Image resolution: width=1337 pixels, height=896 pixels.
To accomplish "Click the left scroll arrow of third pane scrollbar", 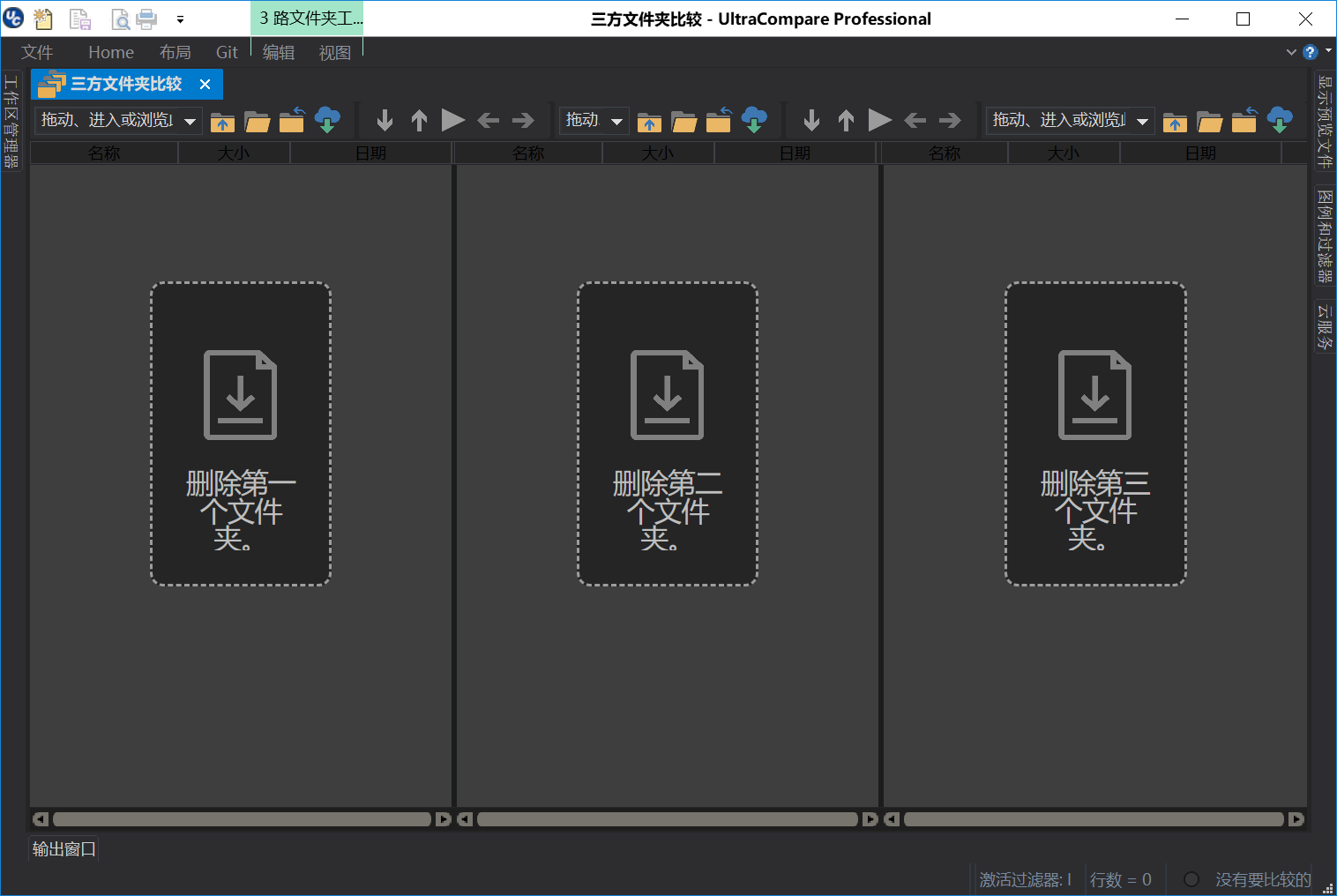I will tap(892, 819).
